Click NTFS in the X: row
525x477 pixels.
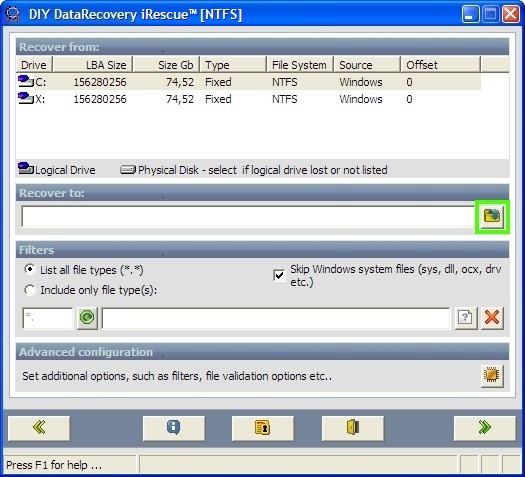285,99
